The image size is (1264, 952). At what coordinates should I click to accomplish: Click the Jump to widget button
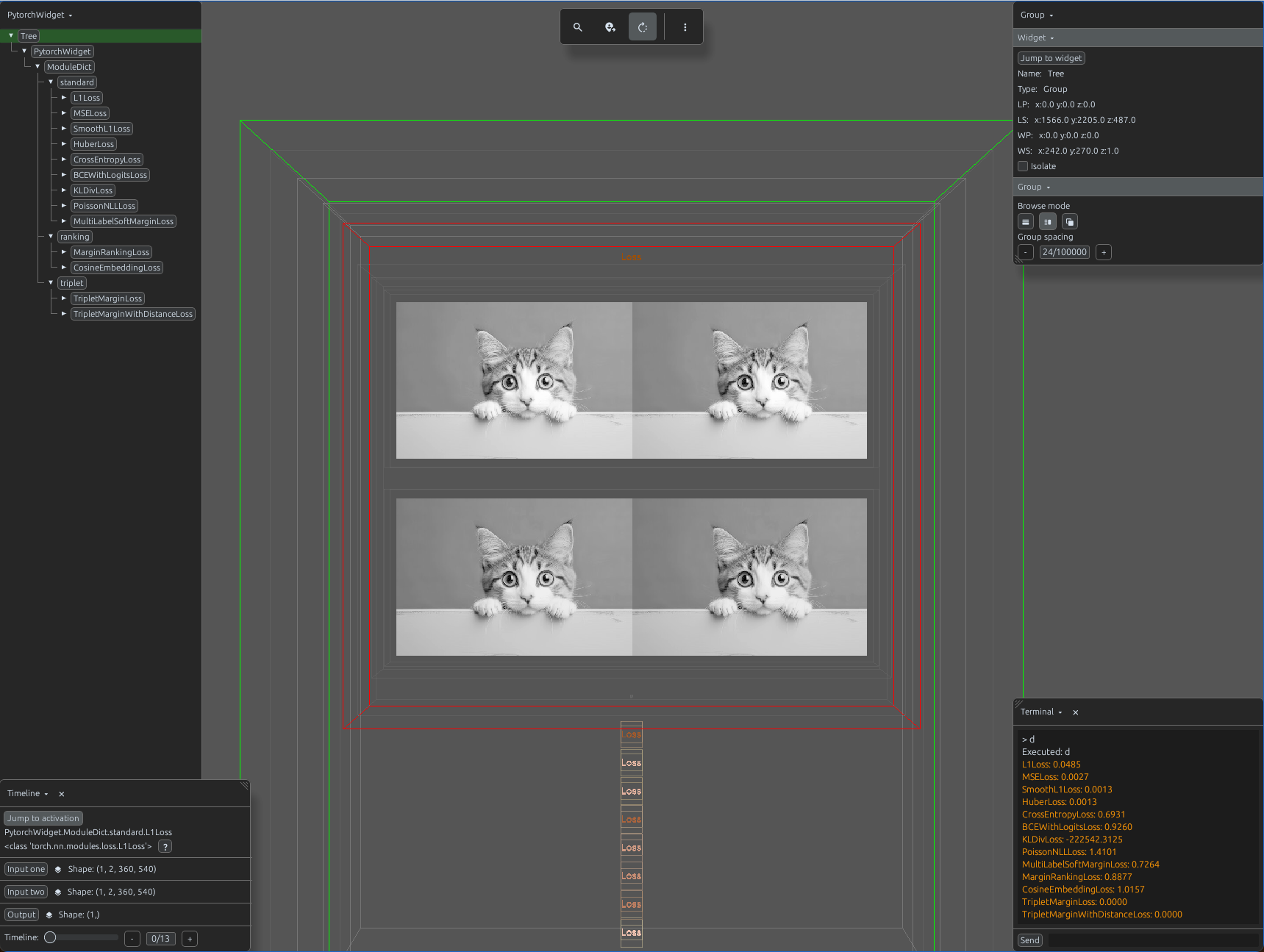point(1051,58)
